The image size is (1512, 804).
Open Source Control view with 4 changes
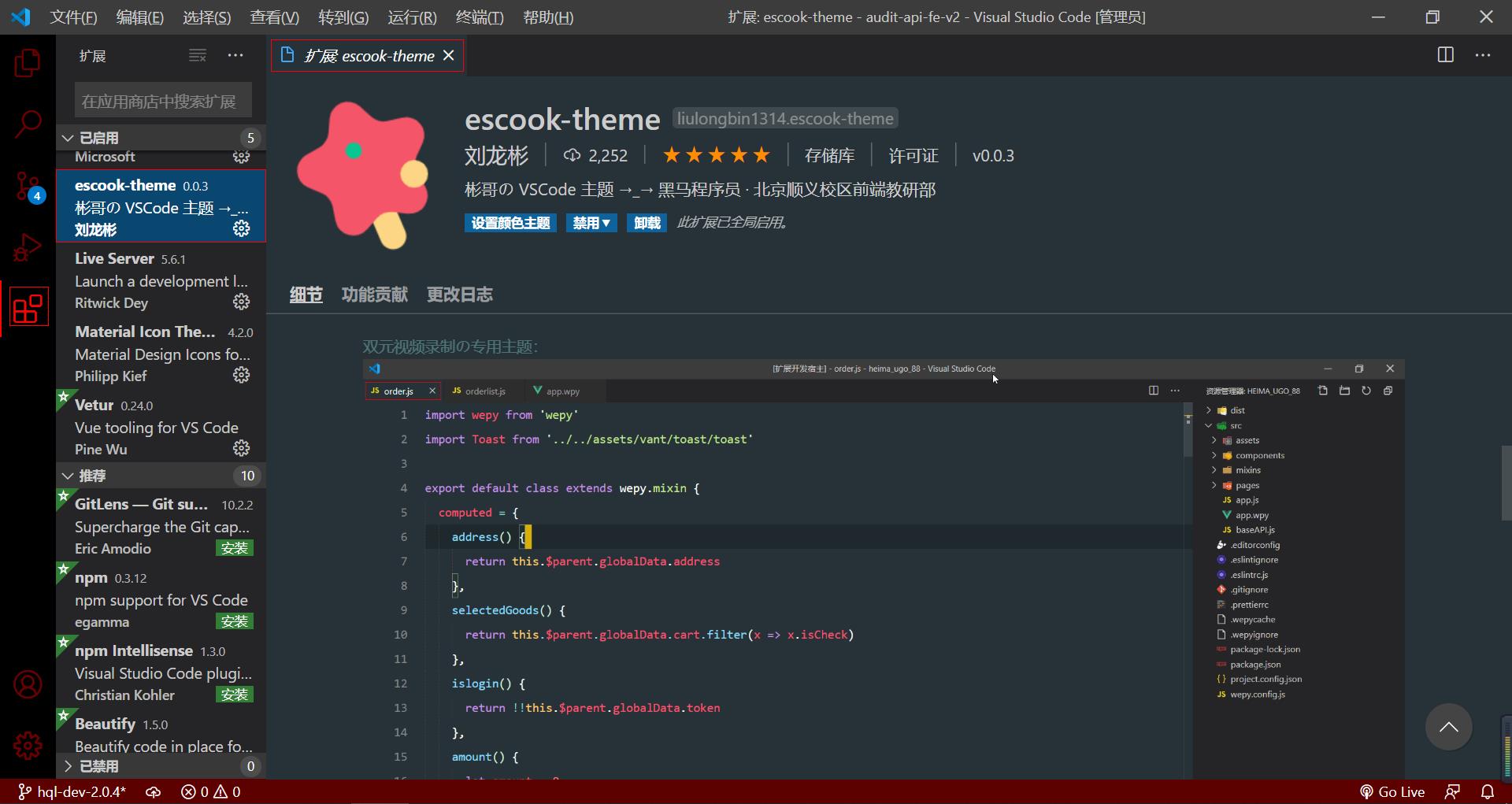tap(28, 187)
